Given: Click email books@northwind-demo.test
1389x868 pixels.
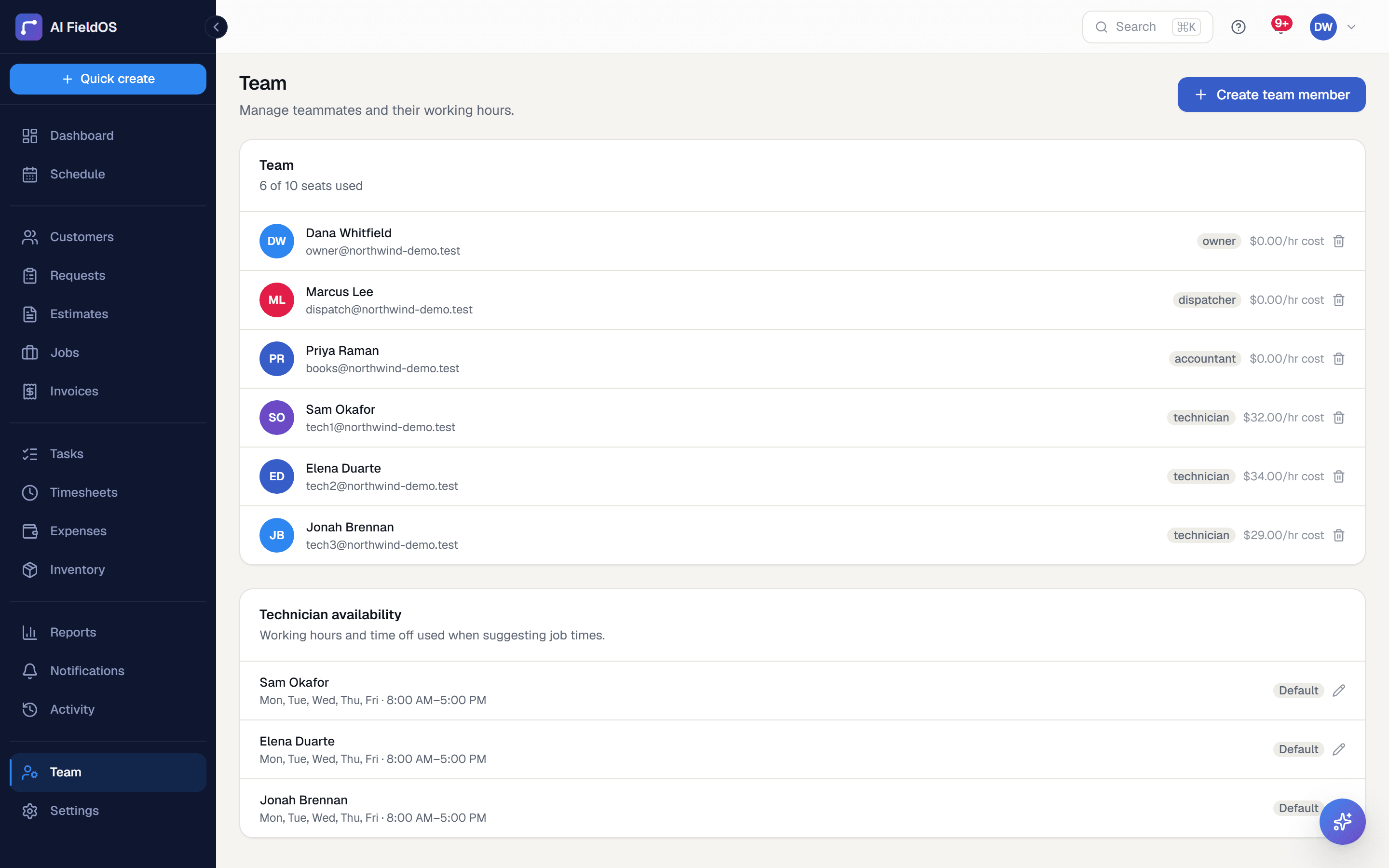Looking at the screenshot, I should [382, 368].
